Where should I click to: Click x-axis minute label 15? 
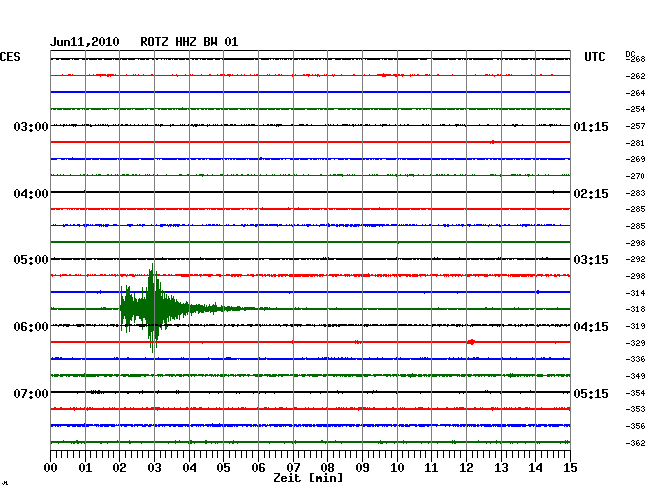coord(570,468)
